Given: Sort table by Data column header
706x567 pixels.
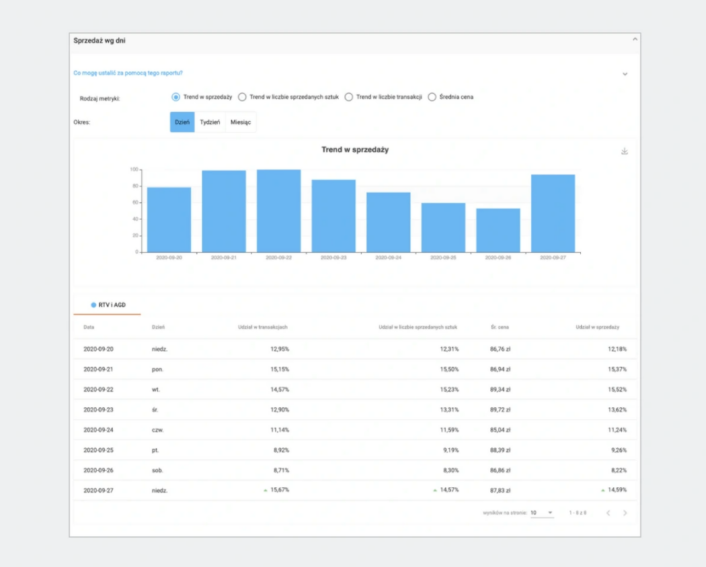Looking at the screenshot, I should (x=89, y=327).
